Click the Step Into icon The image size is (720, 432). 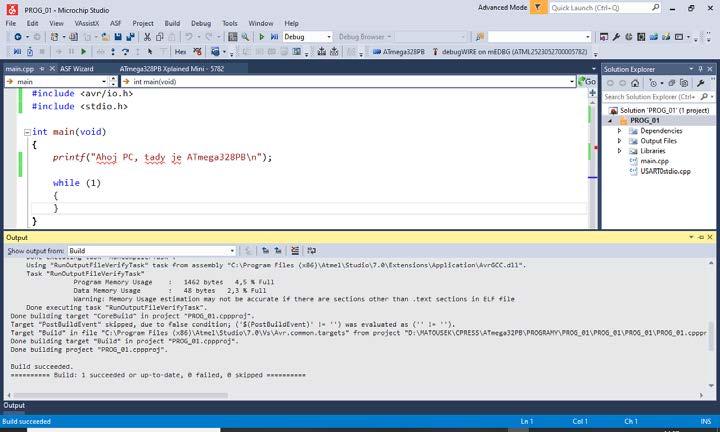[113, 52]
